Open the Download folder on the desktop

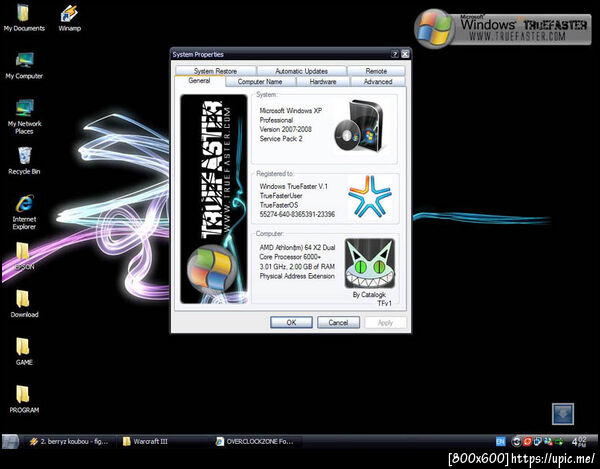pyautogui.click(x=24, y=304)
